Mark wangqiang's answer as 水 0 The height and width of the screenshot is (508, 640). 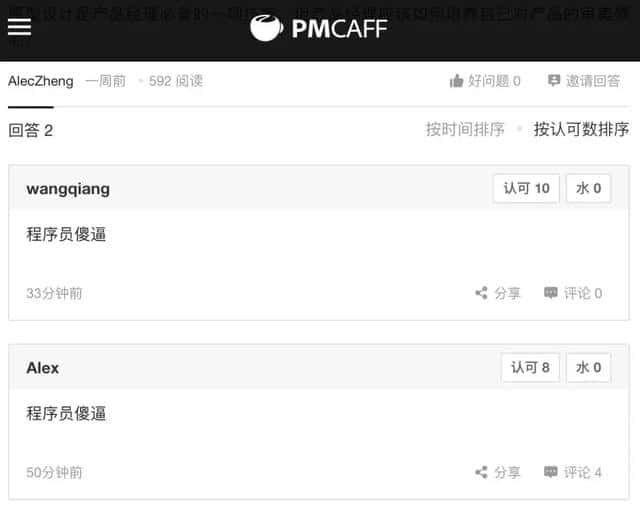point(589,188)
